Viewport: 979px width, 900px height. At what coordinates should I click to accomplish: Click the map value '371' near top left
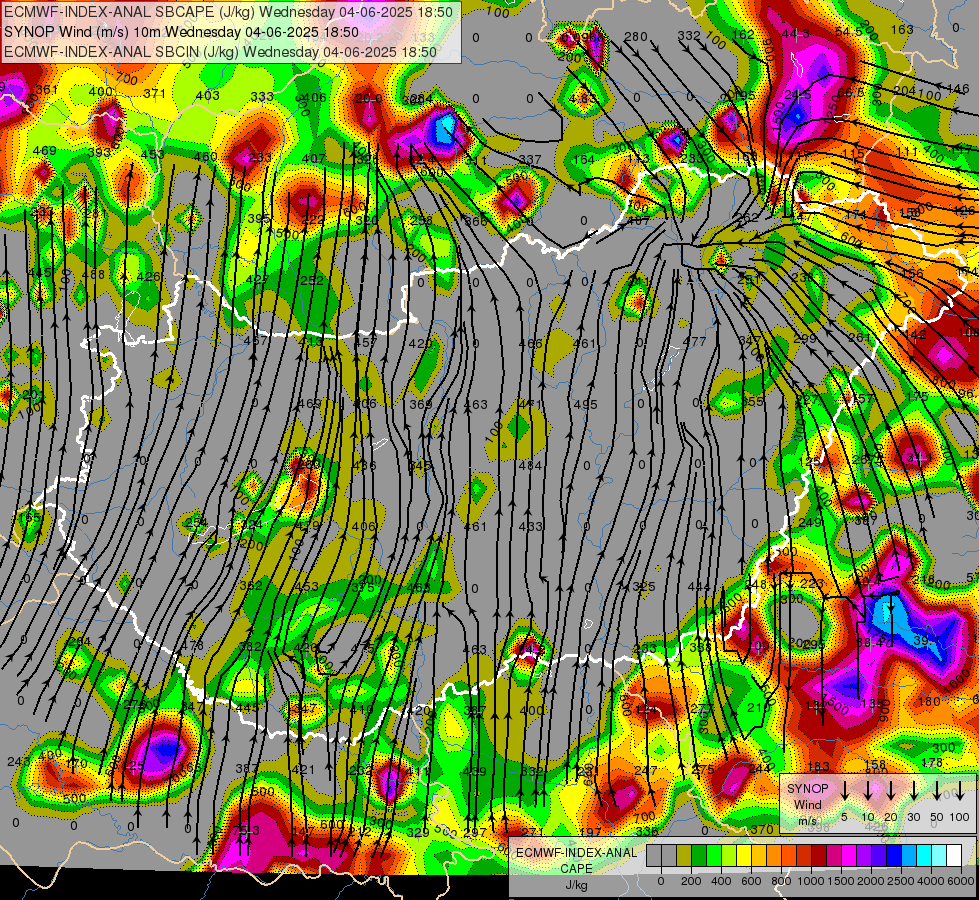pos(154,94)
